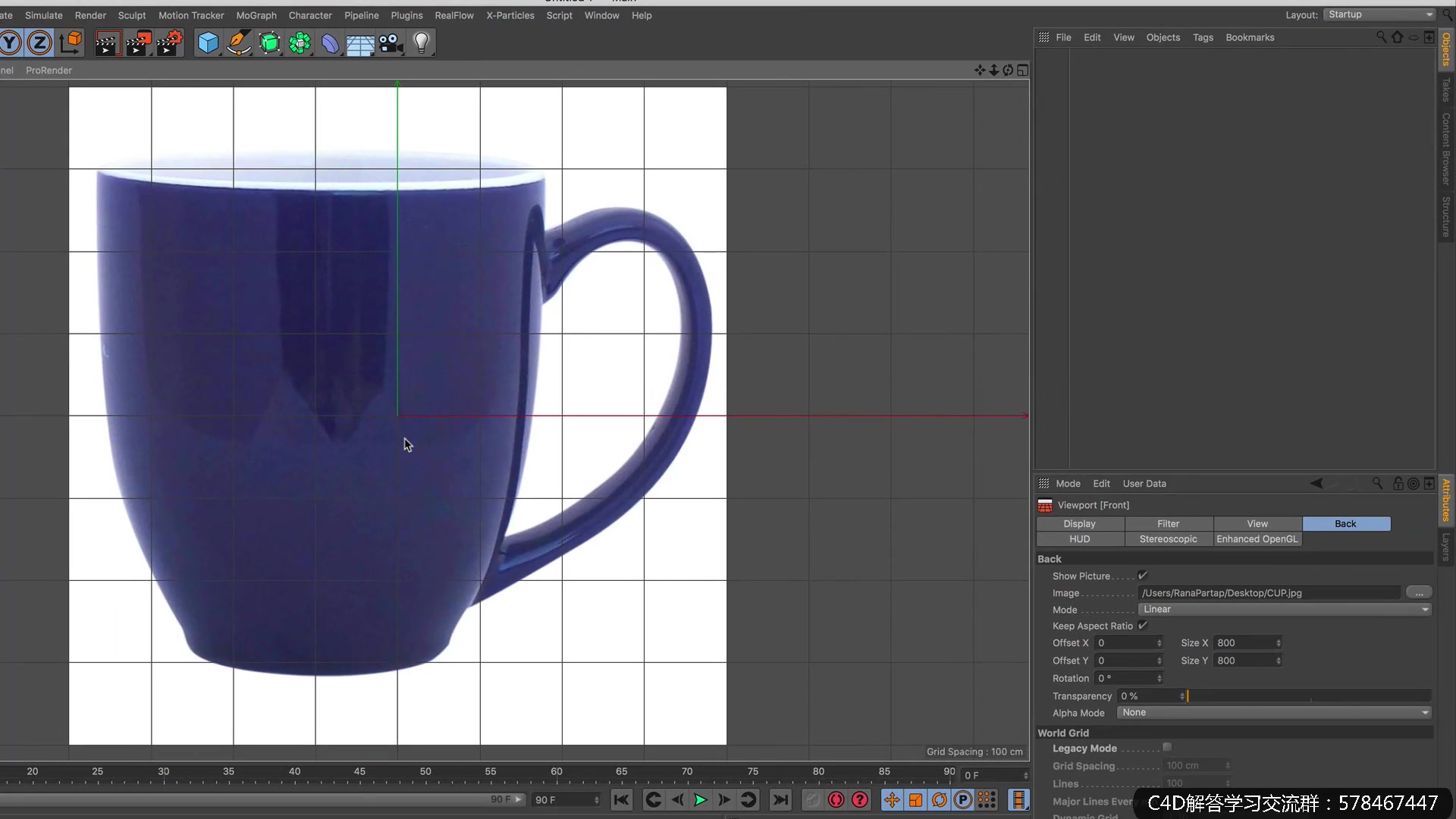Screen dimensions: 1456x819
Task: Uncheck the Show Picture checkbox
Action: pyautogui.click(x=1143, y=576)
